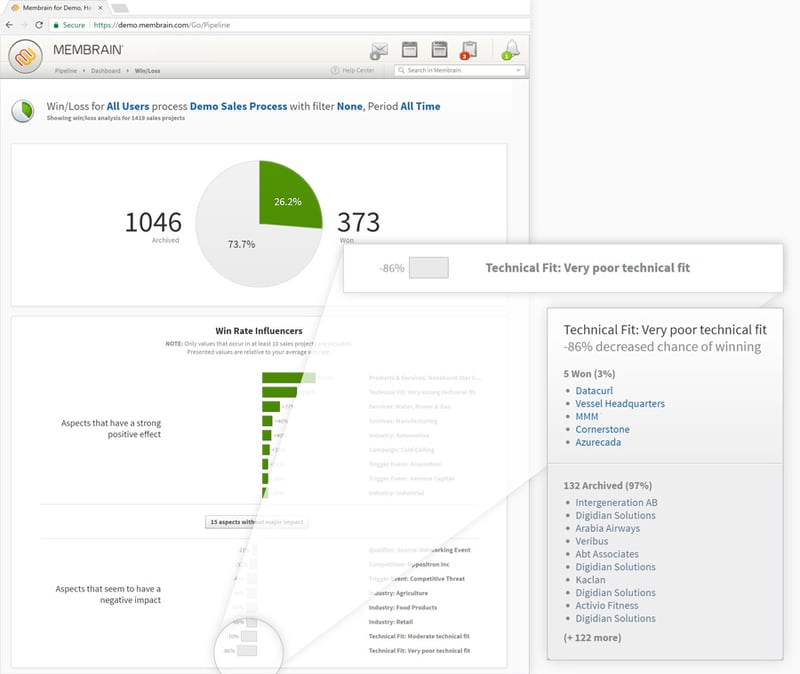Click the top green positive effect bar
Viewport: 800px width, 674px height.
pyautogui.click(x=288, y=378)
